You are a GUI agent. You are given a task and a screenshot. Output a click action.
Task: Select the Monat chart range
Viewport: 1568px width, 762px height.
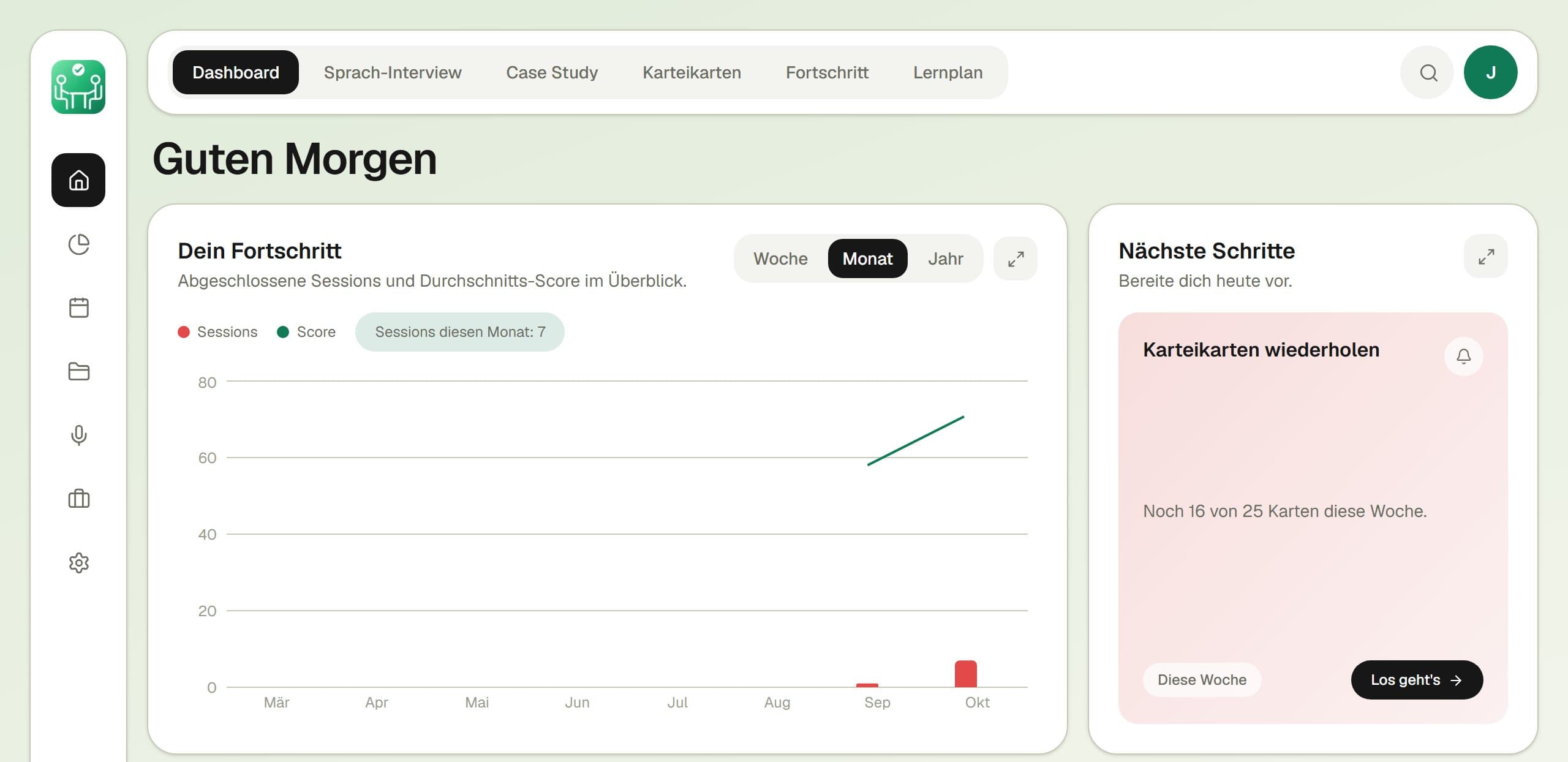click(x=867, y=258)
